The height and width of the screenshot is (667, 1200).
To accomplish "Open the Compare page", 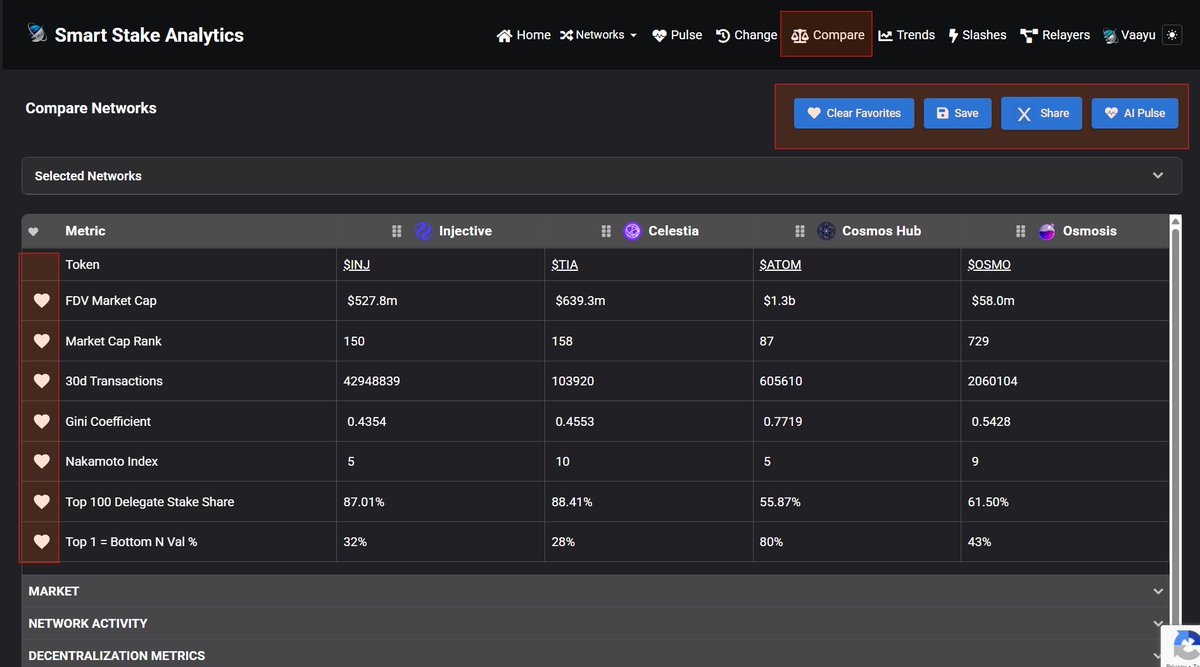I will coord(827,35).
